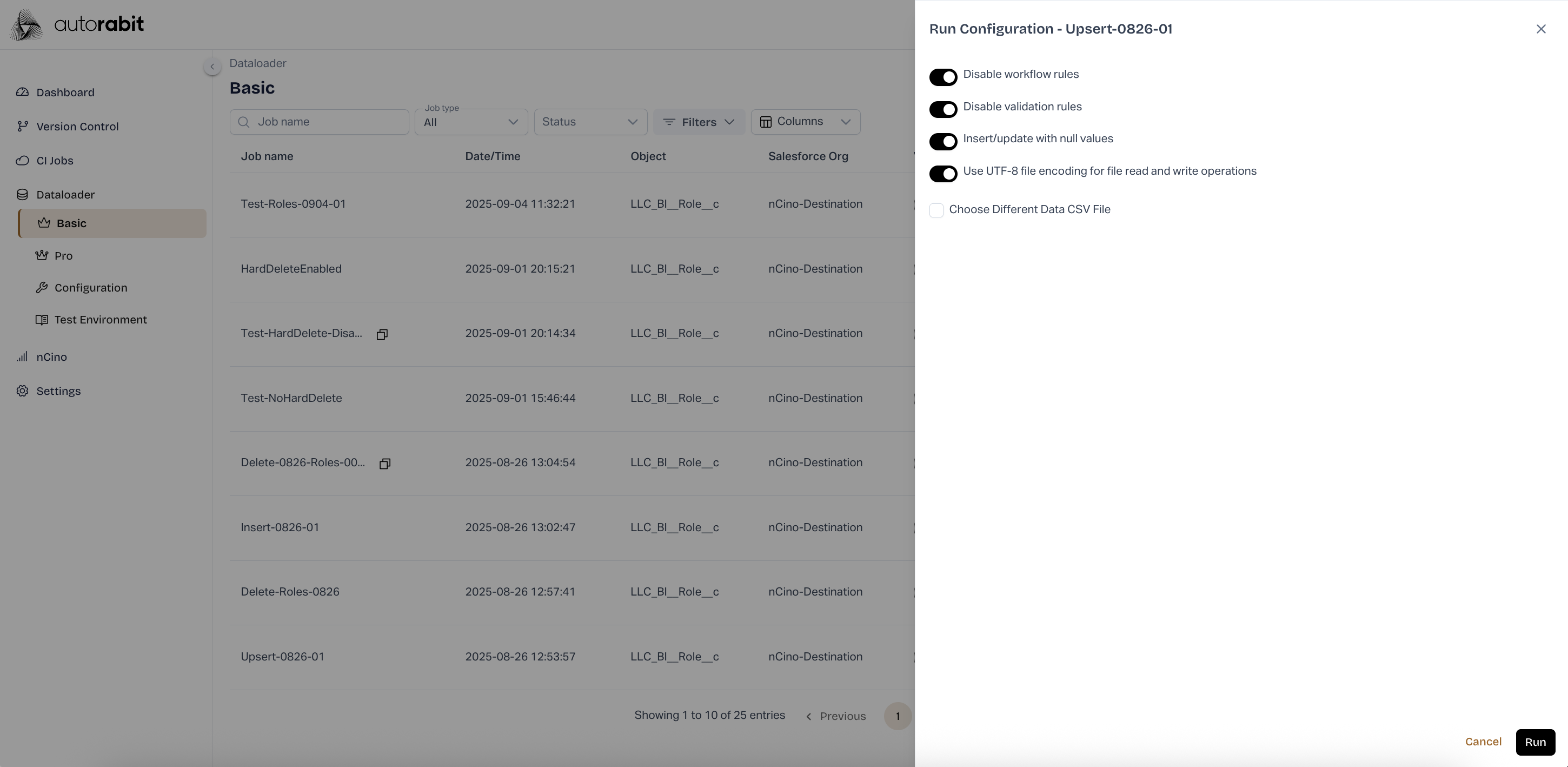Click the CI Jobs cloud icon
This screenshot has height=767, width=1568.
point(23,161)
